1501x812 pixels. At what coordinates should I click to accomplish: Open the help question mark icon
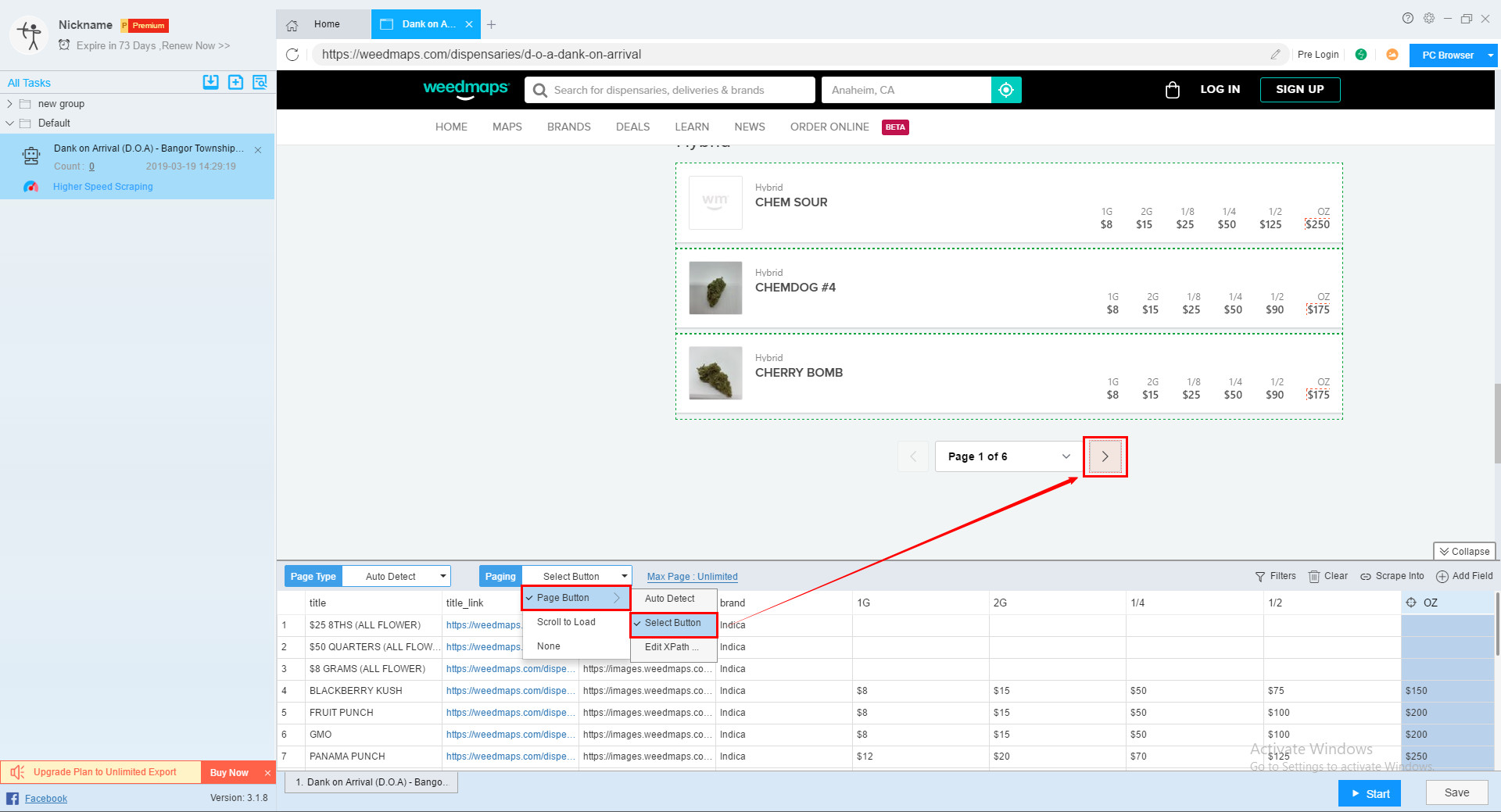click(x=1408, y=18)
